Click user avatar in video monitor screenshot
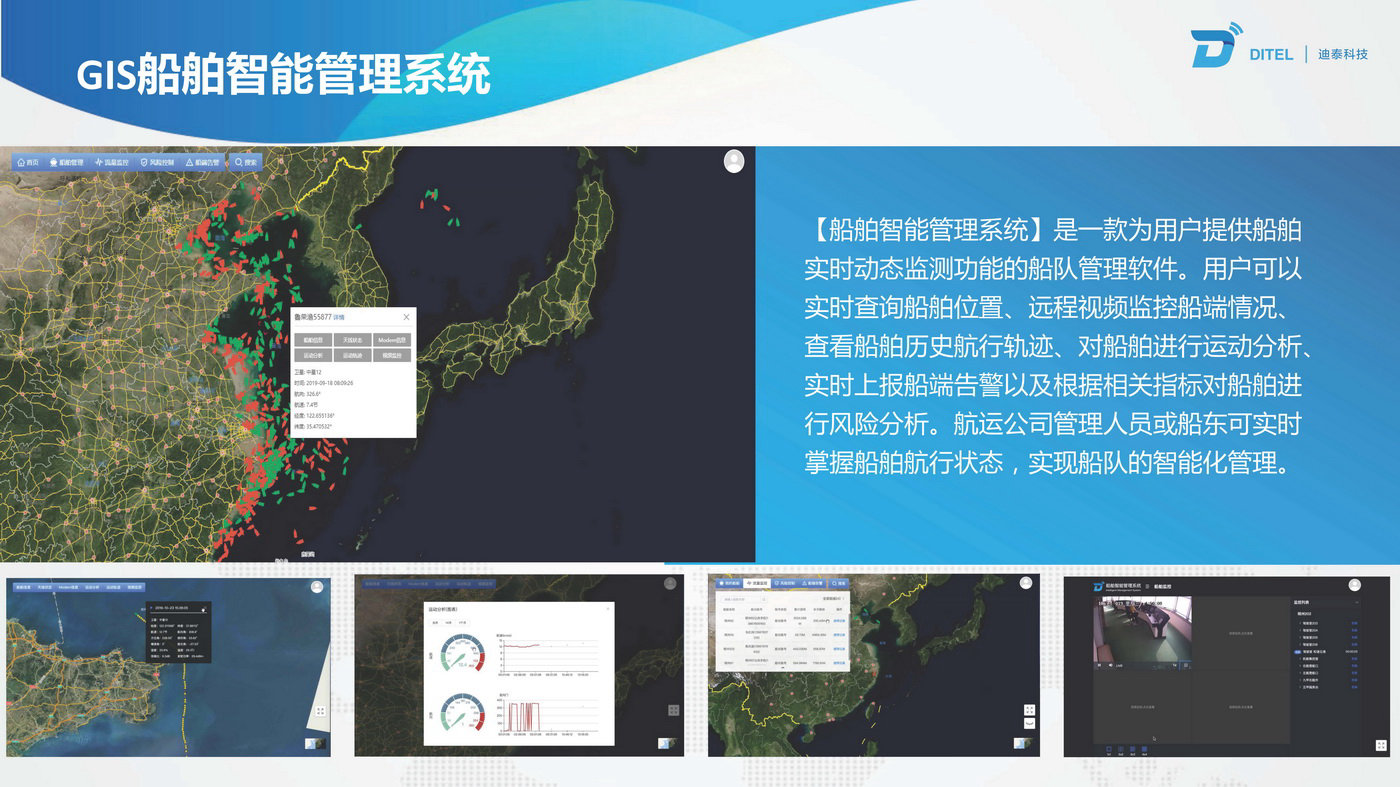The image size is (1400, 787). click(1354, 585)
